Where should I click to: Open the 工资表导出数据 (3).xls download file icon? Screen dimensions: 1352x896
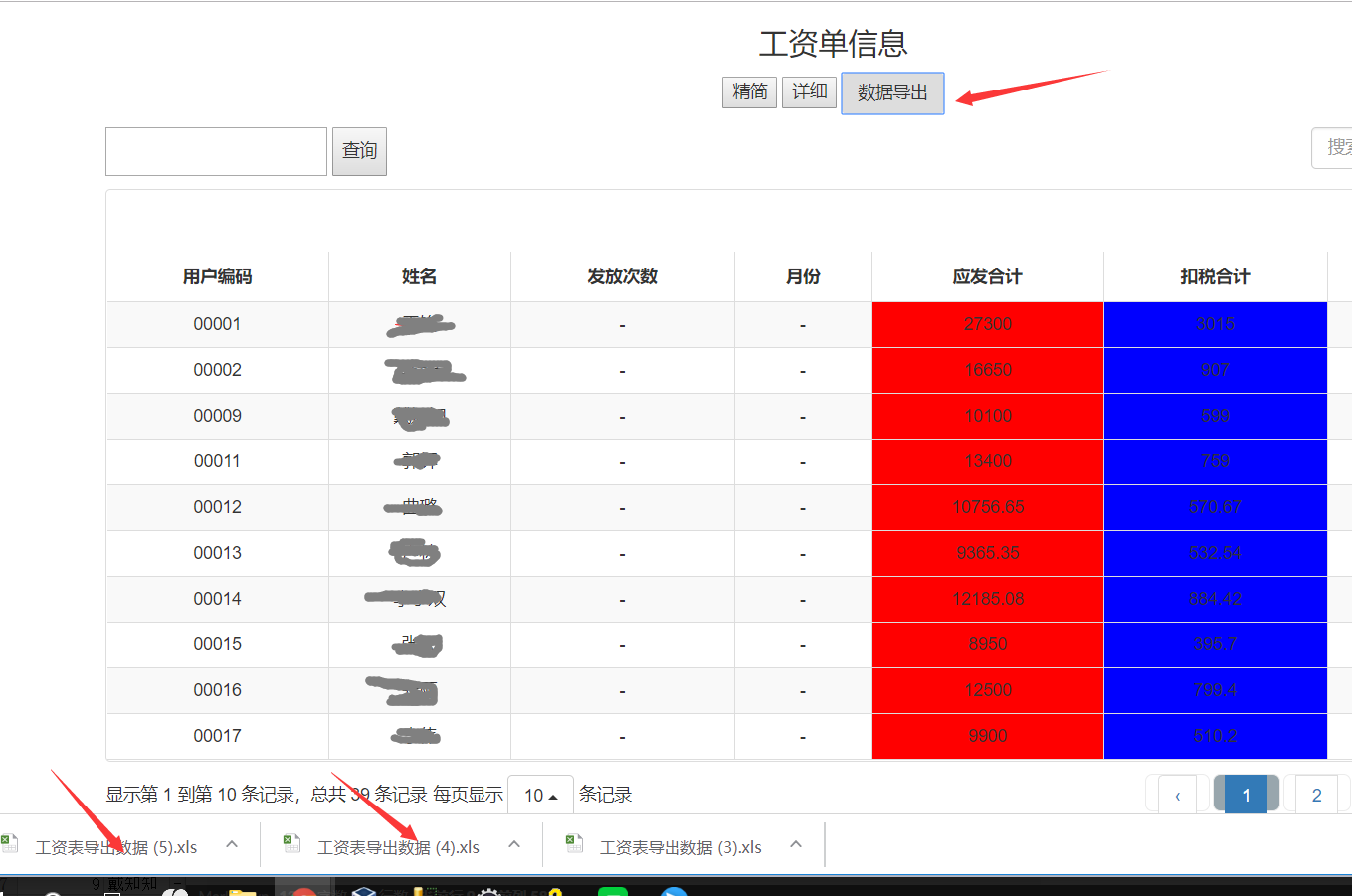coord(574,844)
